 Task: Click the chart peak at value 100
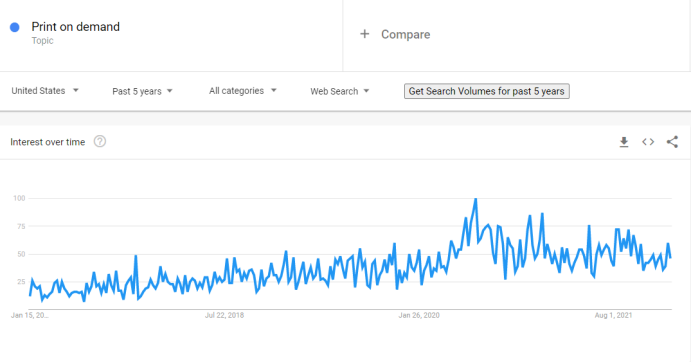click(x=475, y=199)
